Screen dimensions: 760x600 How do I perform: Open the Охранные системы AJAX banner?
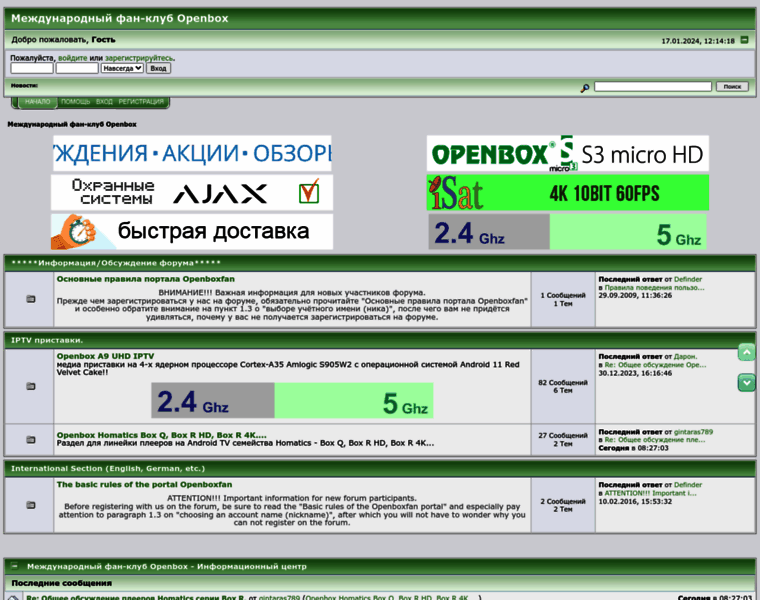[192, 193]
